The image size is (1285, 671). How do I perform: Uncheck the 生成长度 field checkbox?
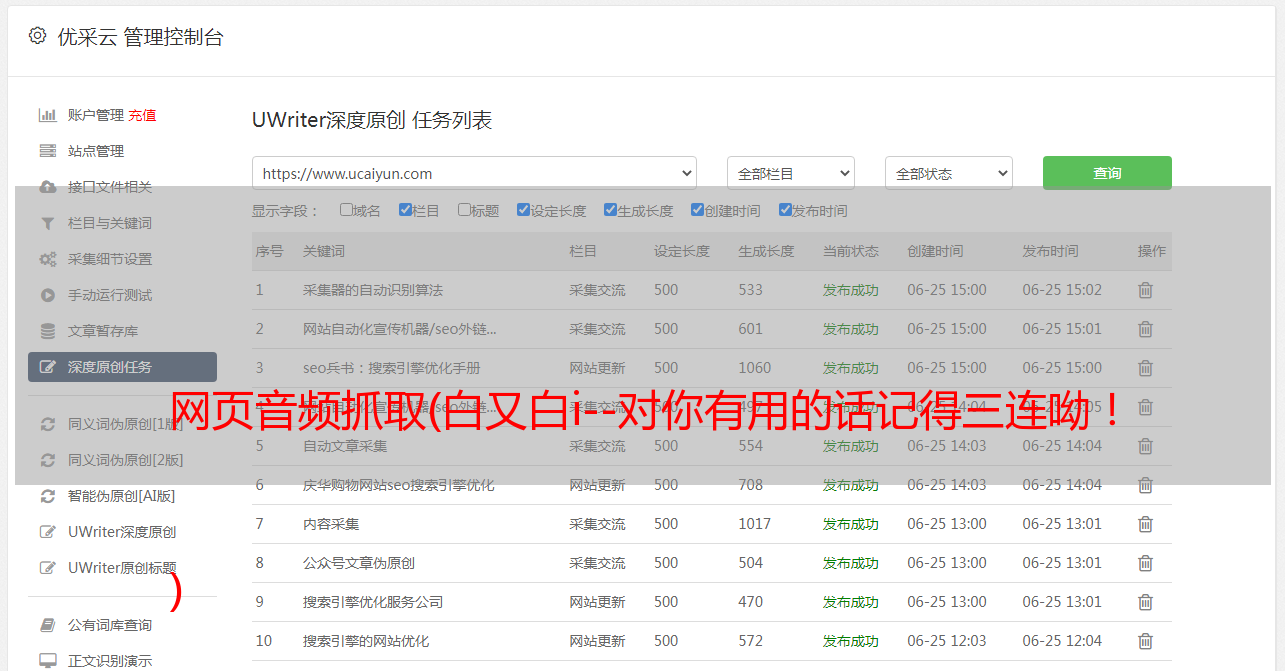point(610,210)
